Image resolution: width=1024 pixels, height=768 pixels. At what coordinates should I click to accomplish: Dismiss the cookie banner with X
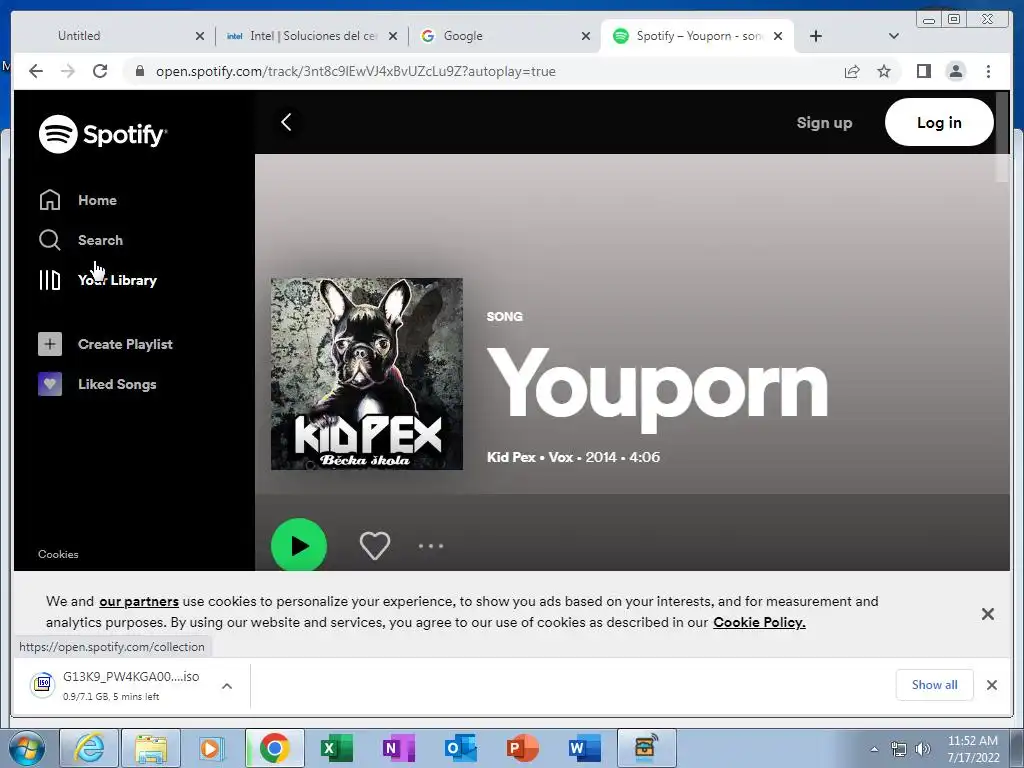click(x=987, y=614)
